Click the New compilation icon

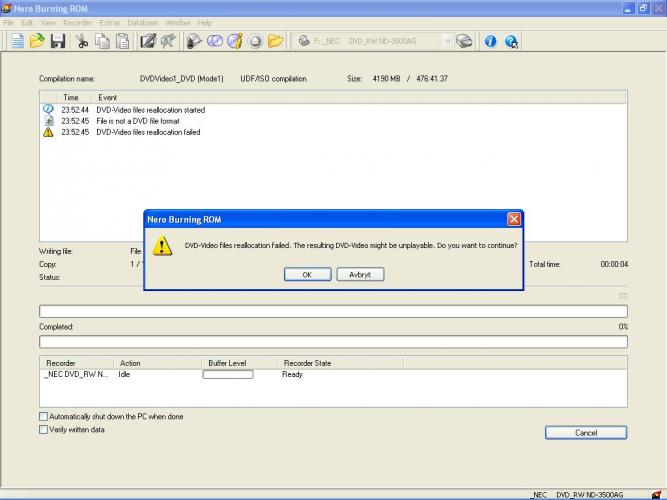[x=18, y=41]
